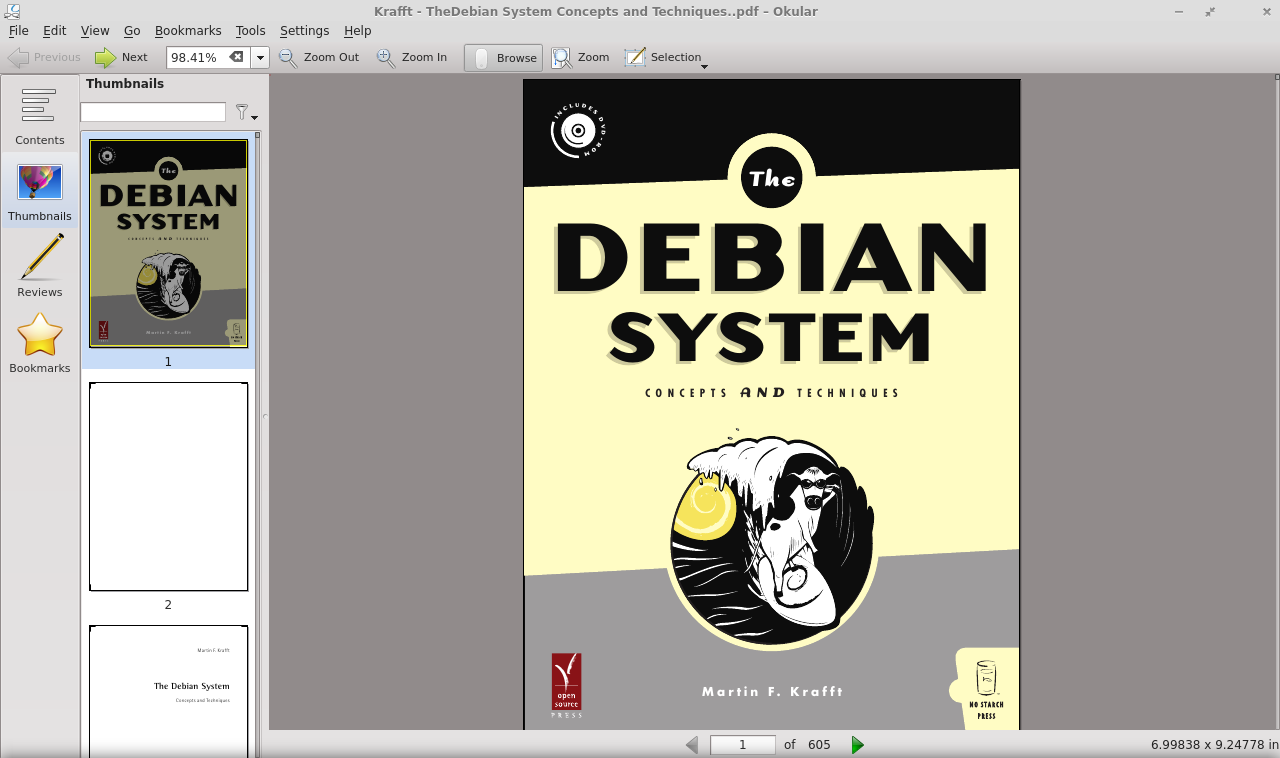Click the forward arrow at page bar
This screenshot has height=758, width=1280.
(857, 744)
